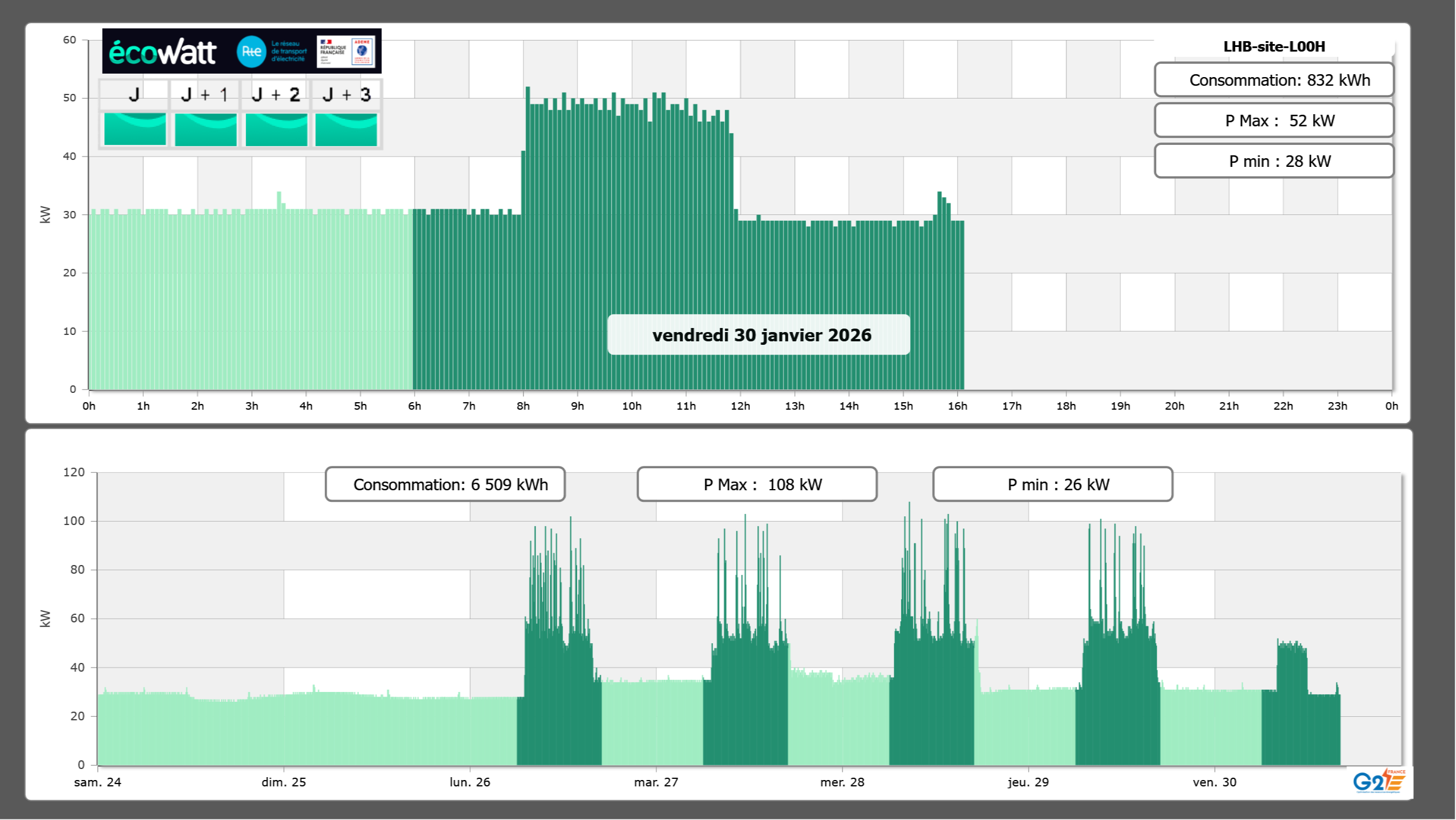Image resolution: width=1456 pixels, height=820 pixels.
Task: Click the P min : 28 kW box
Action: tap(1273, 161)
